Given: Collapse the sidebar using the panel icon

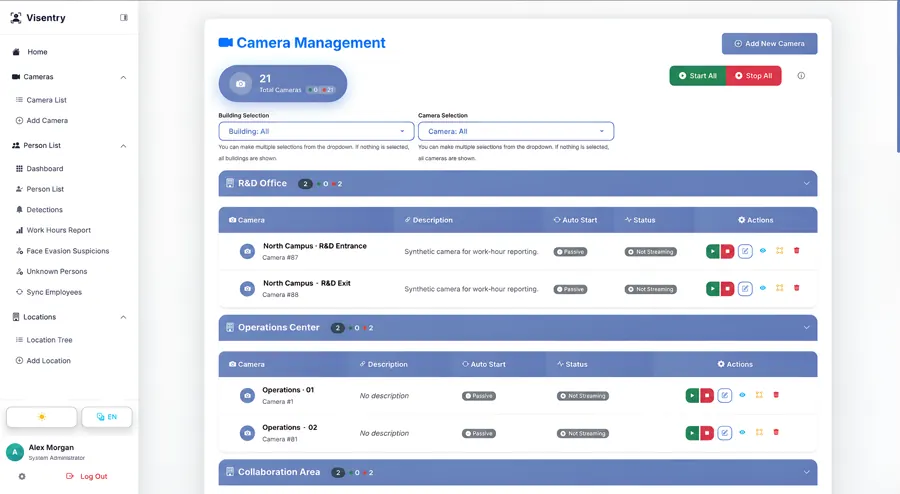Looking at the screenshot, I should 123,18.
